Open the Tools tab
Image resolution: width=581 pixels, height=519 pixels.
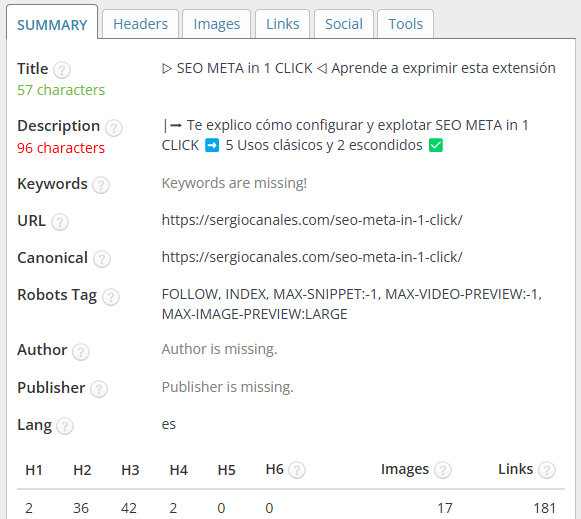[x=405, y=24]
